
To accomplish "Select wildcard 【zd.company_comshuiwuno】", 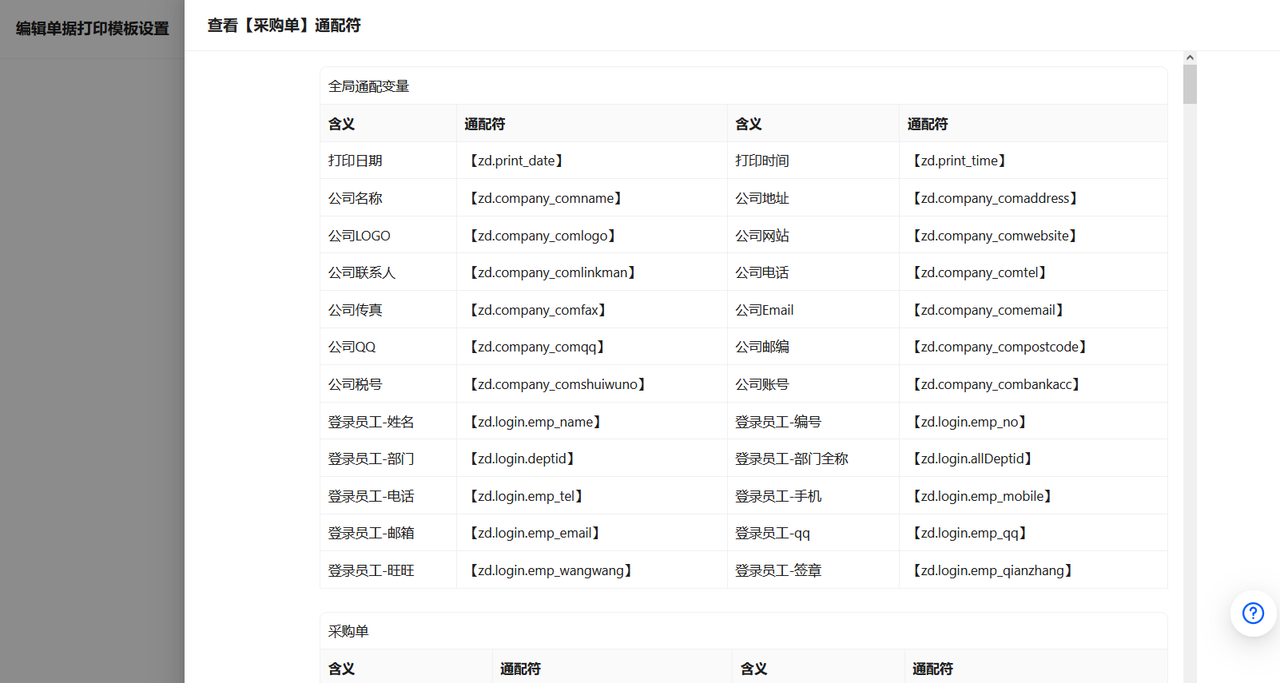I will [557, 385].
